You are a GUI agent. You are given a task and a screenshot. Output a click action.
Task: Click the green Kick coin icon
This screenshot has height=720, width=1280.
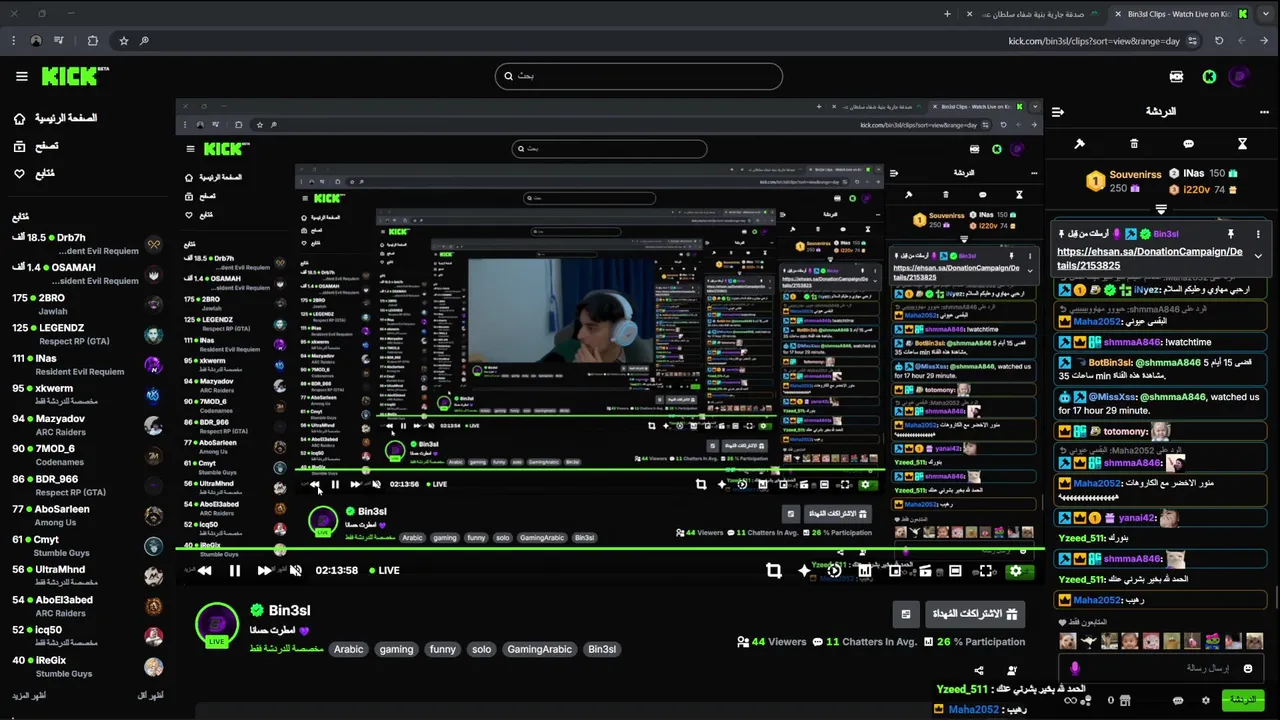(x=1209, y=76)
